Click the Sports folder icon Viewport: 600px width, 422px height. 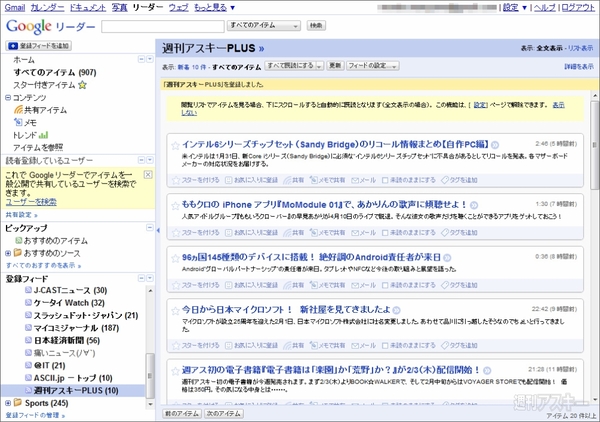(x=18, y=402)
